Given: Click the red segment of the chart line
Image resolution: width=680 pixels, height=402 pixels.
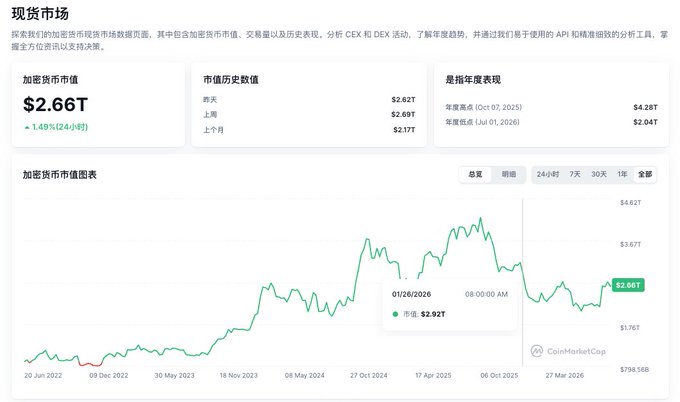Looking at the screenshot, I should [x=90, y=365].
